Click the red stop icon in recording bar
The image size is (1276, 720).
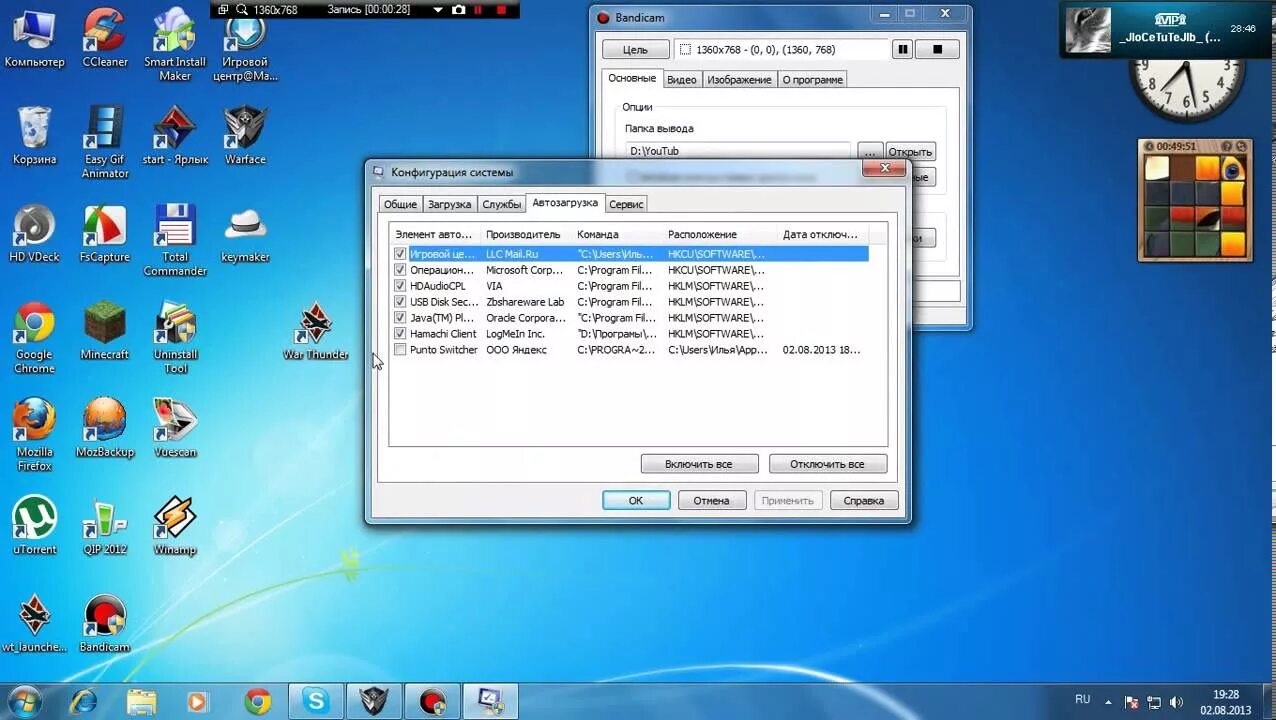coord(501,9)
